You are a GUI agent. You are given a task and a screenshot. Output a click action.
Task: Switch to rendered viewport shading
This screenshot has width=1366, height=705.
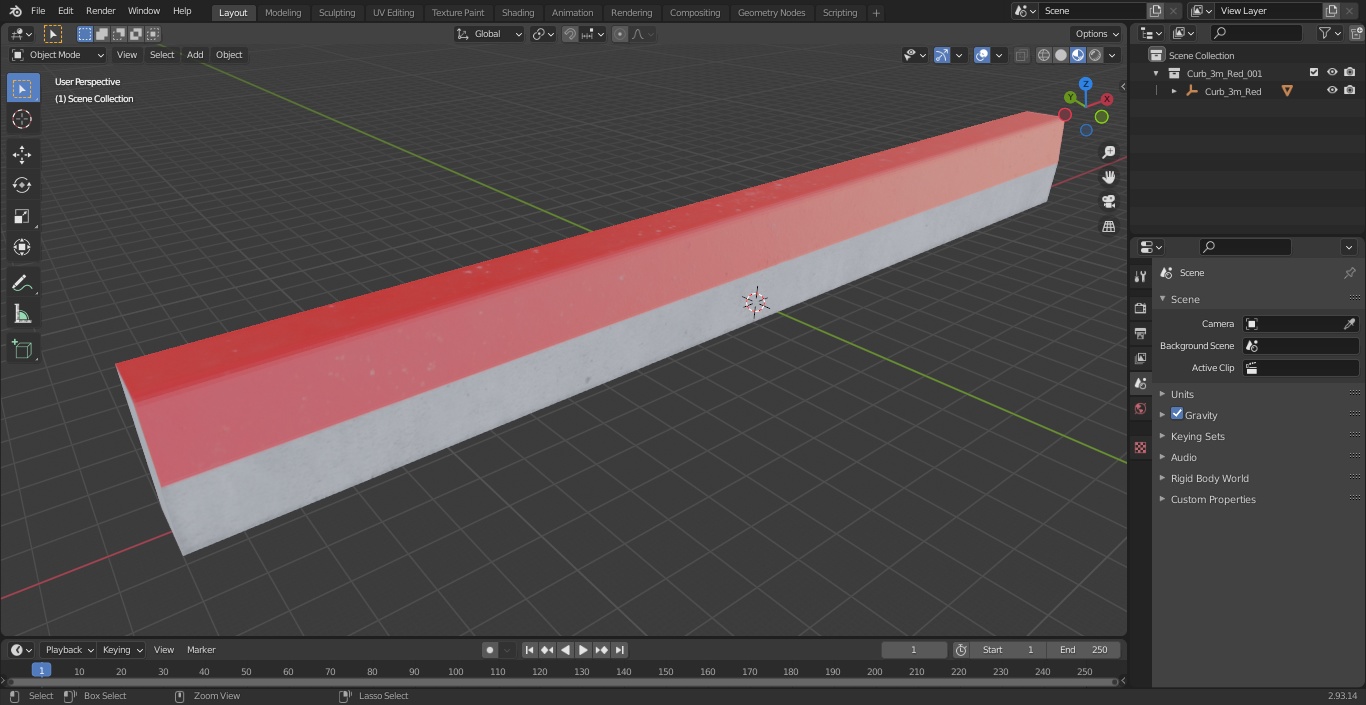(x=1096, y=55)
